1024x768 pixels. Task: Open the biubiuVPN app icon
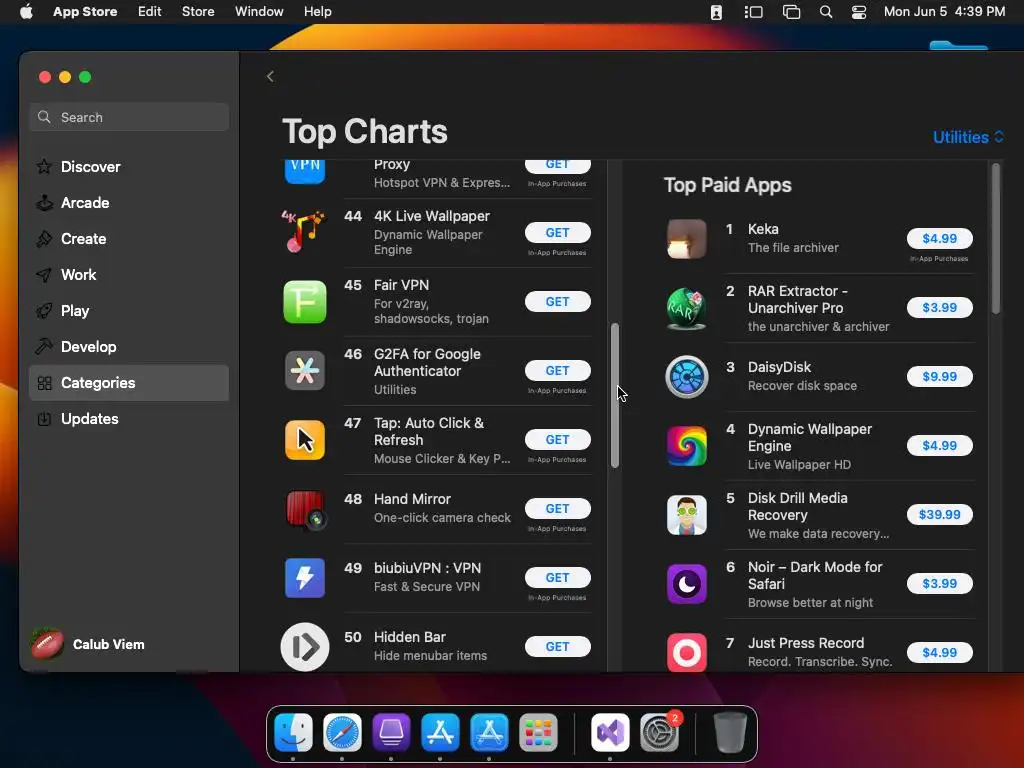tap(304, 578)
